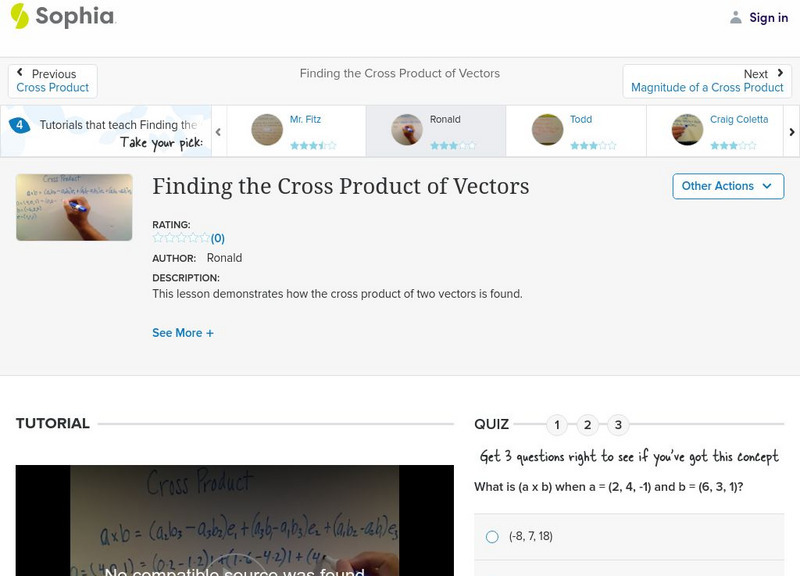This screenshot has width=800, height=576.
Task: Click the blue "4" tutorials badge
Action: tap(18, 124)
